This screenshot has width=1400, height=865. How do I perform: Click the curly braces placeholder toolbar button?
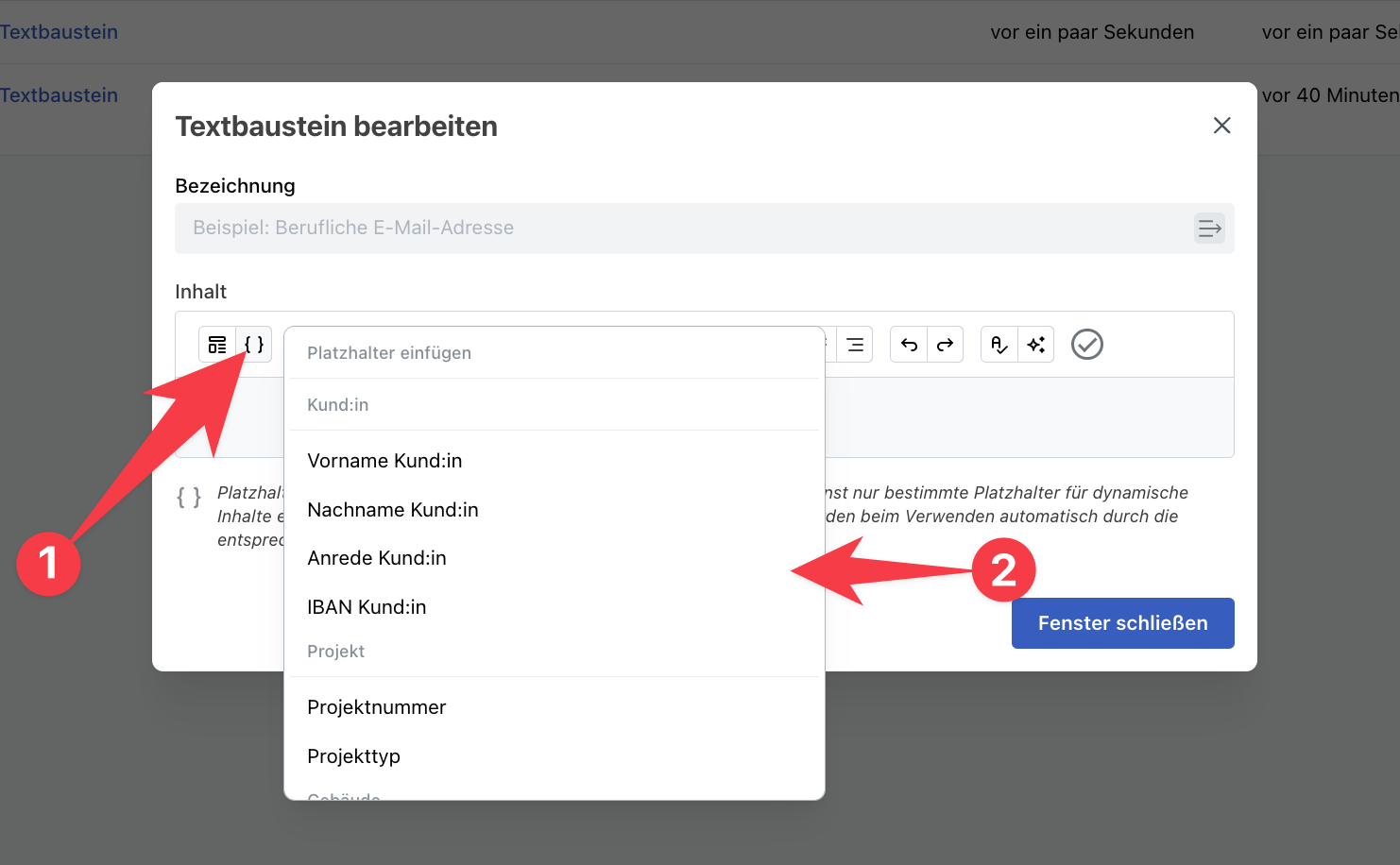[x=254, y=345]
